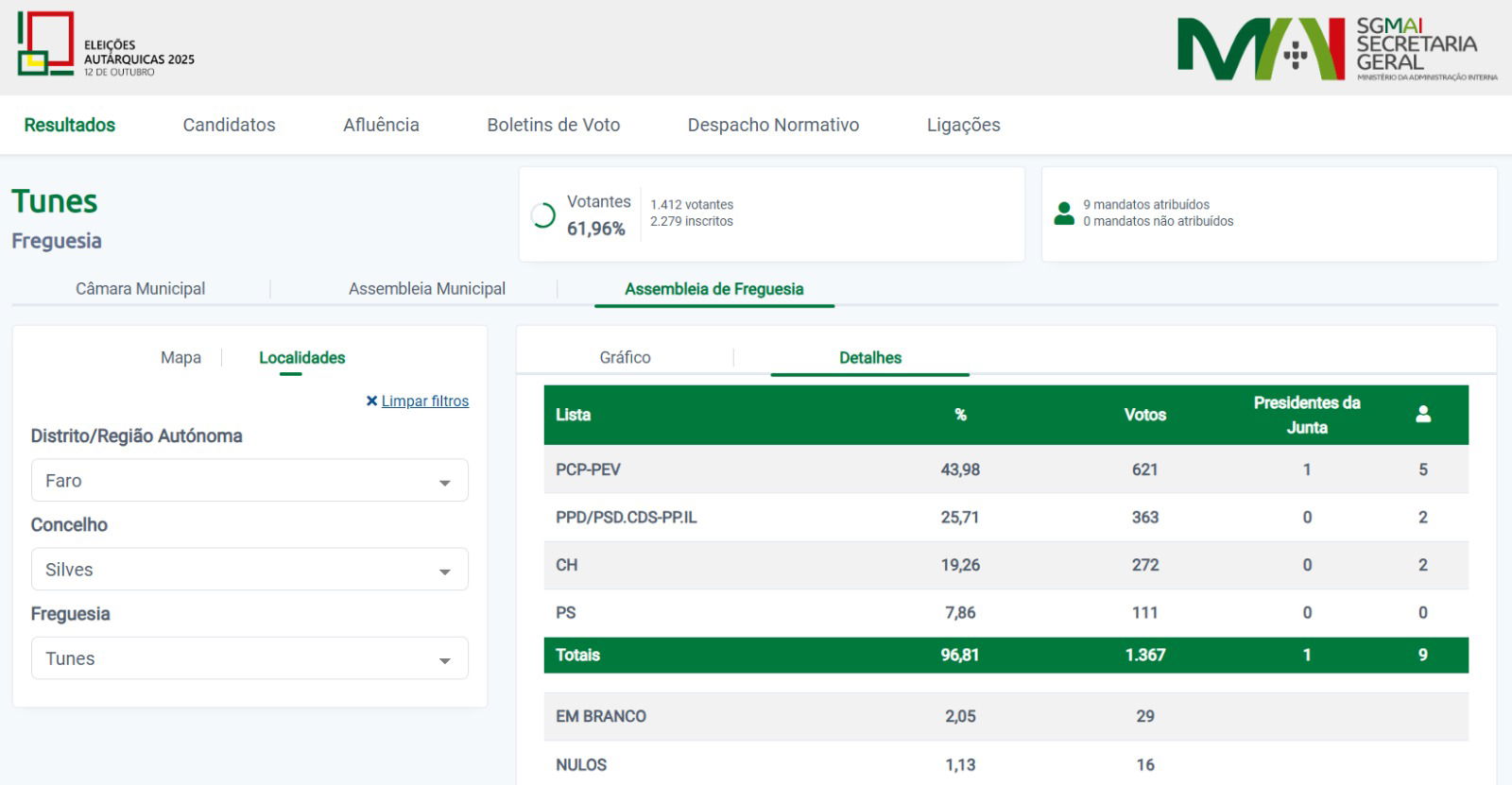Click the X icon beside Limpar filtros
The image size is (1512, 785).
point(371,401)
